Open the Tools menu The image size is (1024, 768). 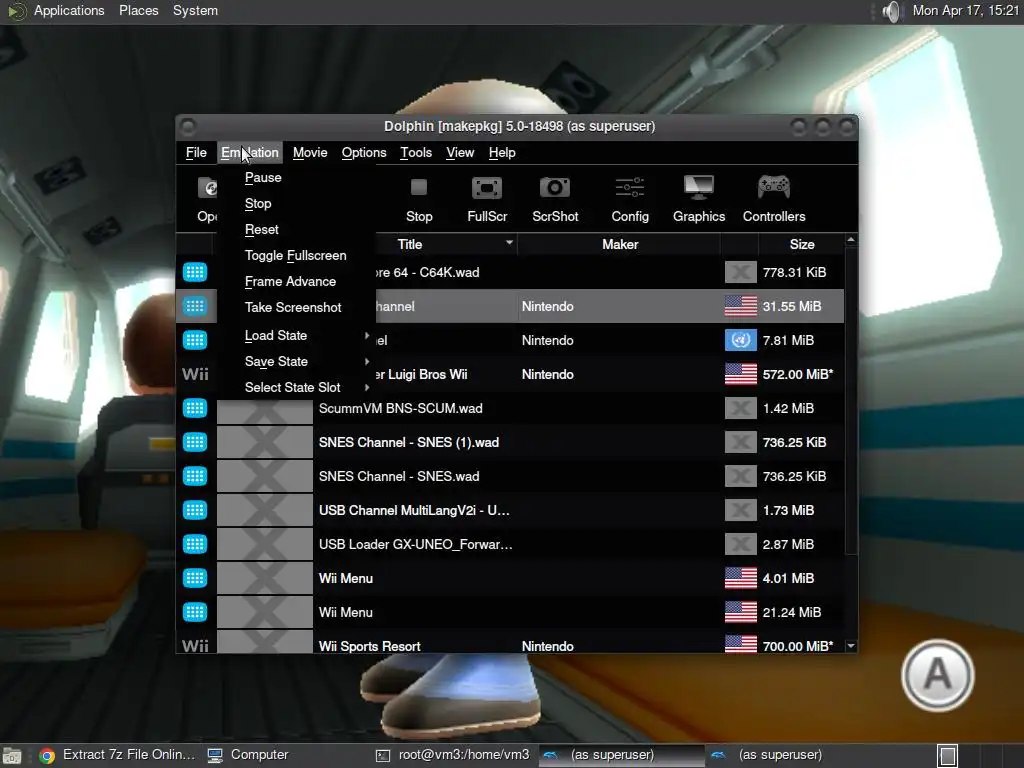pyautogui.click(x=416, y=153)
